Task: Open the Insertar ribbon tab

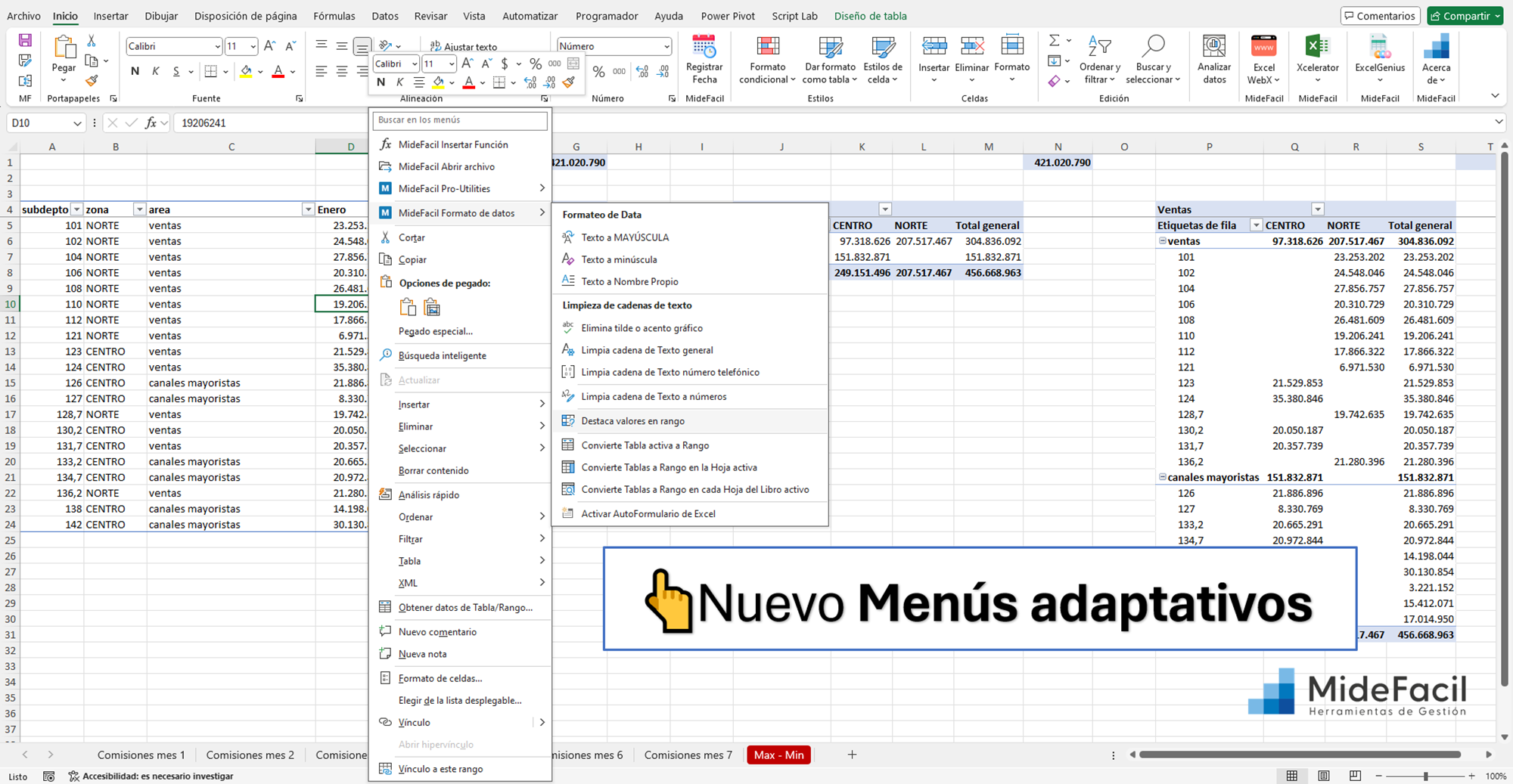Action: pyautogui.click(x=110, y=16)
